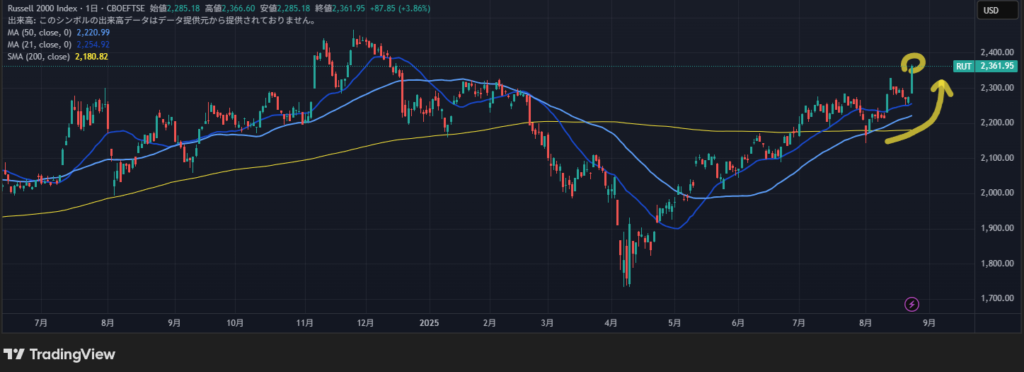Click the 11月 time axis label
Image resolution: width=1024 pixels, height=372 pixels.
click(305, 322)
